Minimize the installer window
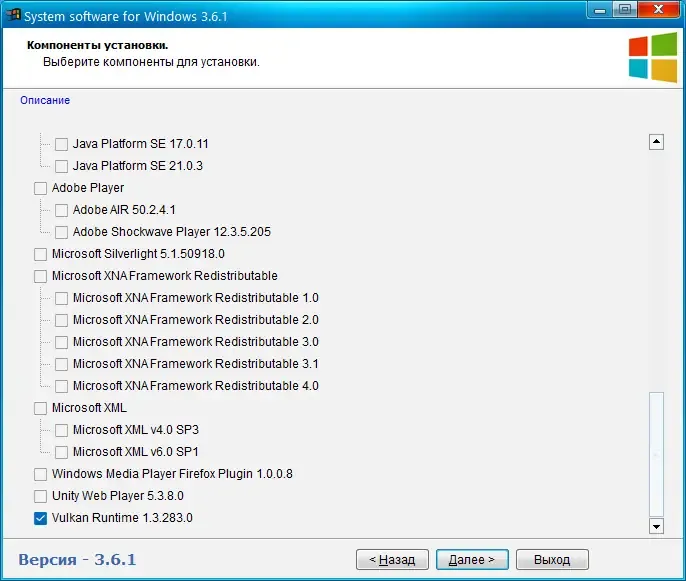 [x=600, y=9]
